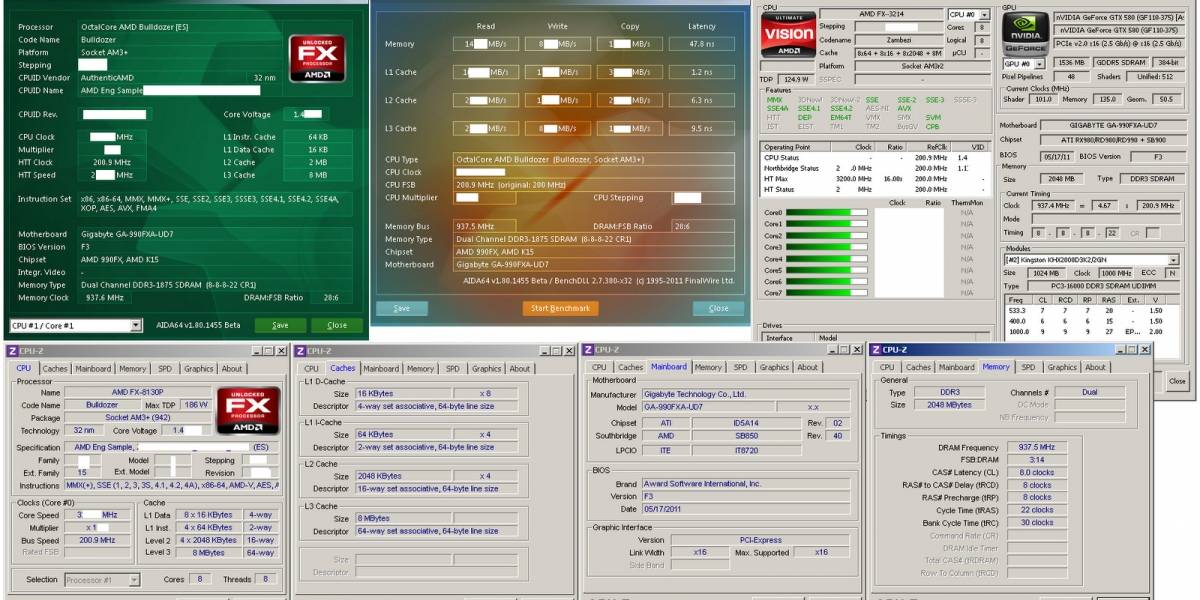Click the green Save button in AIDA64 CPUID
This screenshot has height=600, width=1200.
[x=280, y=325]
